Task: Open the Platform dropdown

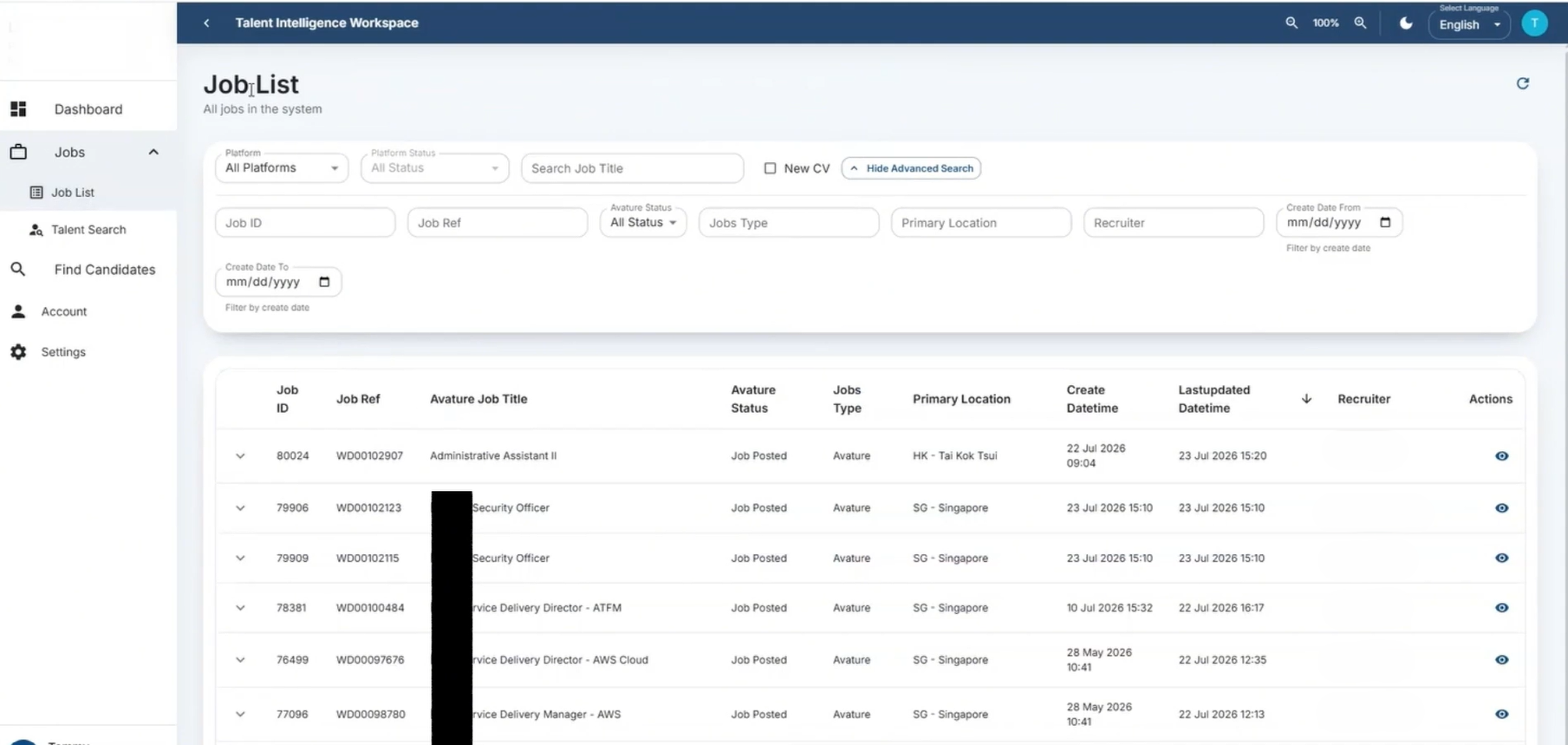Action: click(x=282, y=167)
